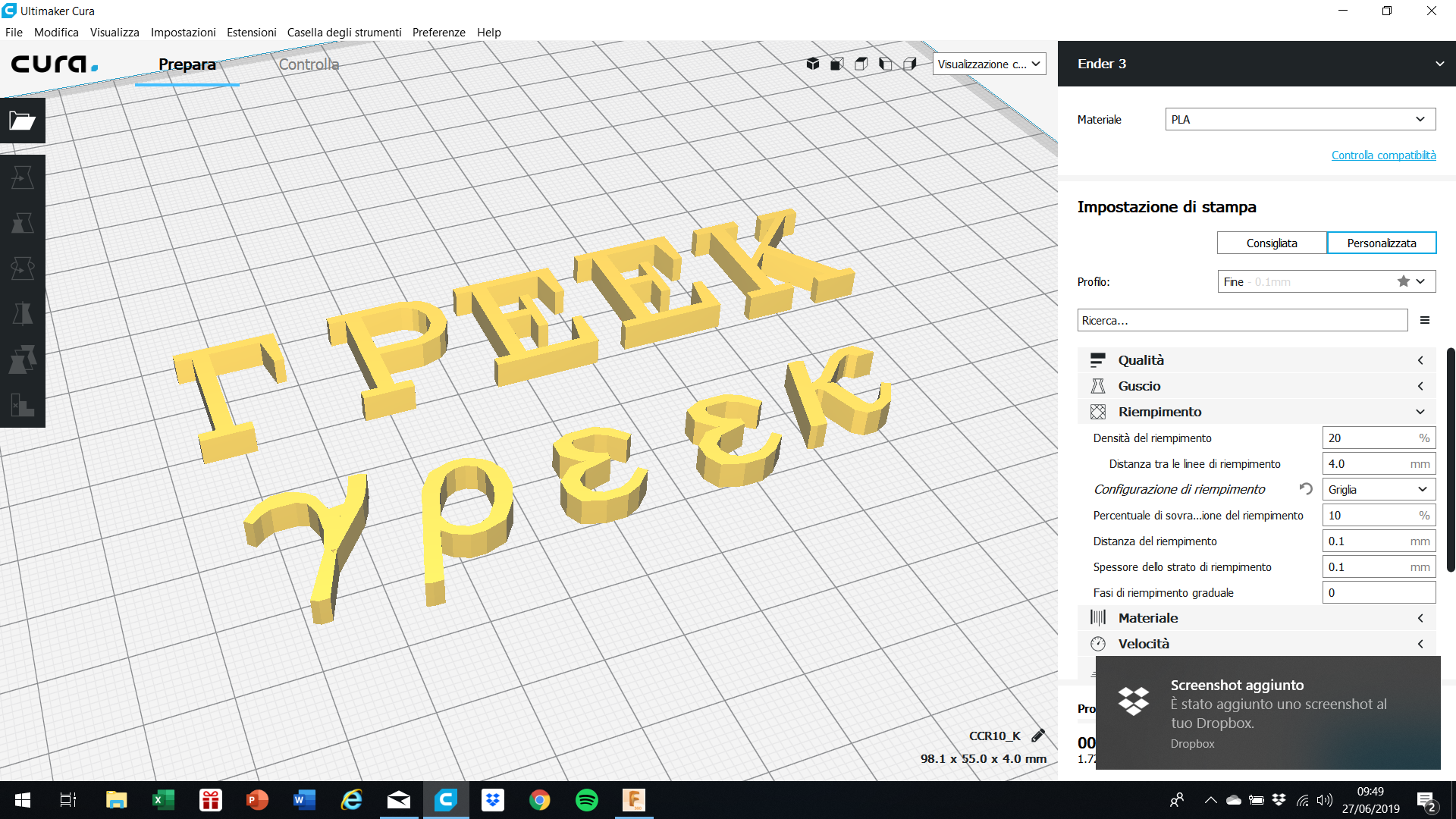Select the Mirror tool
1456x819 pixels.
point(22,313)
